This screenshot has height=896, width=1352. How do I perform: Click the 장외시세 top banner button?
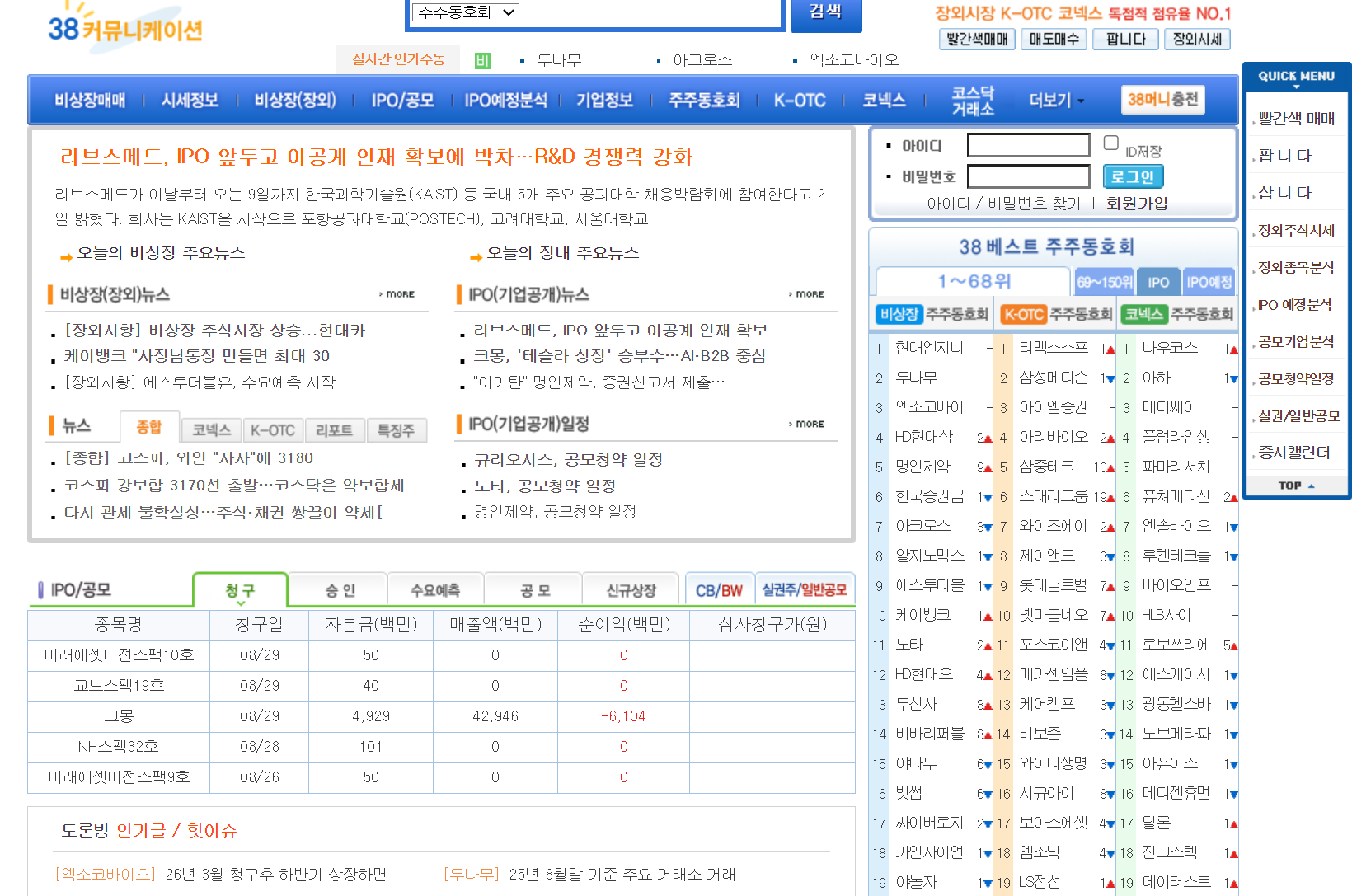[1197, 39]
